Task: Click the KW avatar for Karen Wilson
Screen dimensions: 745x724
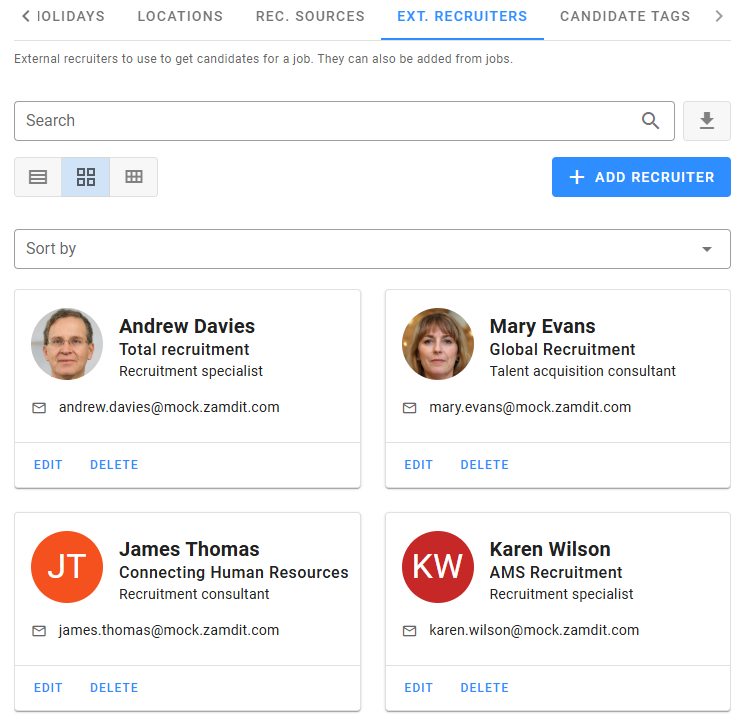Action: pos(438,567)
